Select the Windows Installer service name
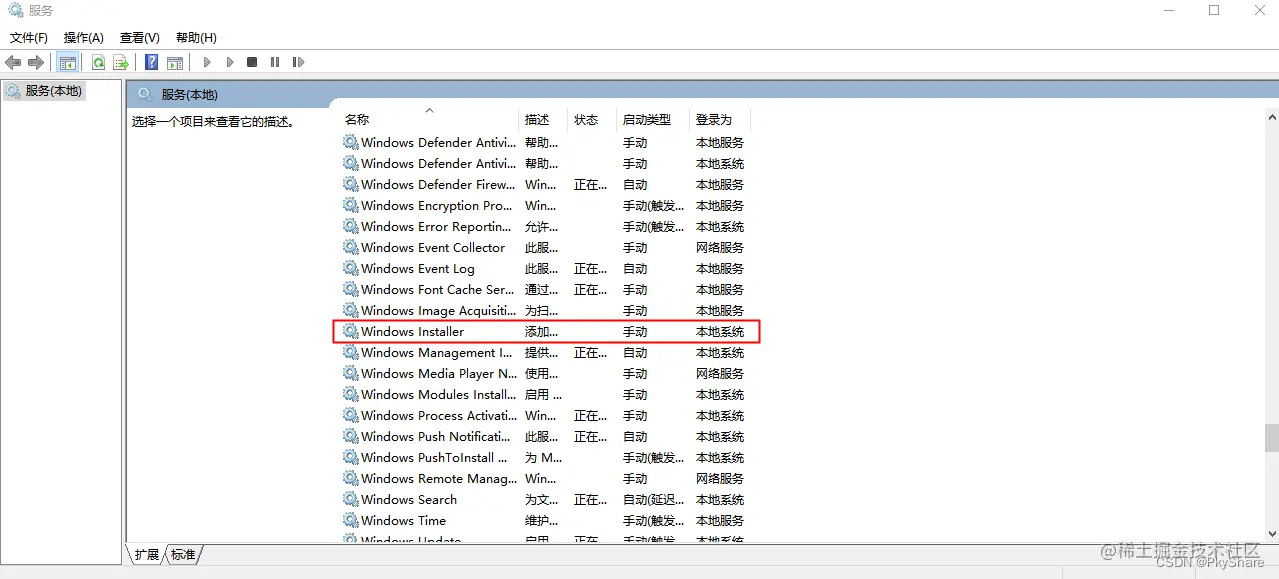 pos(412,331)
